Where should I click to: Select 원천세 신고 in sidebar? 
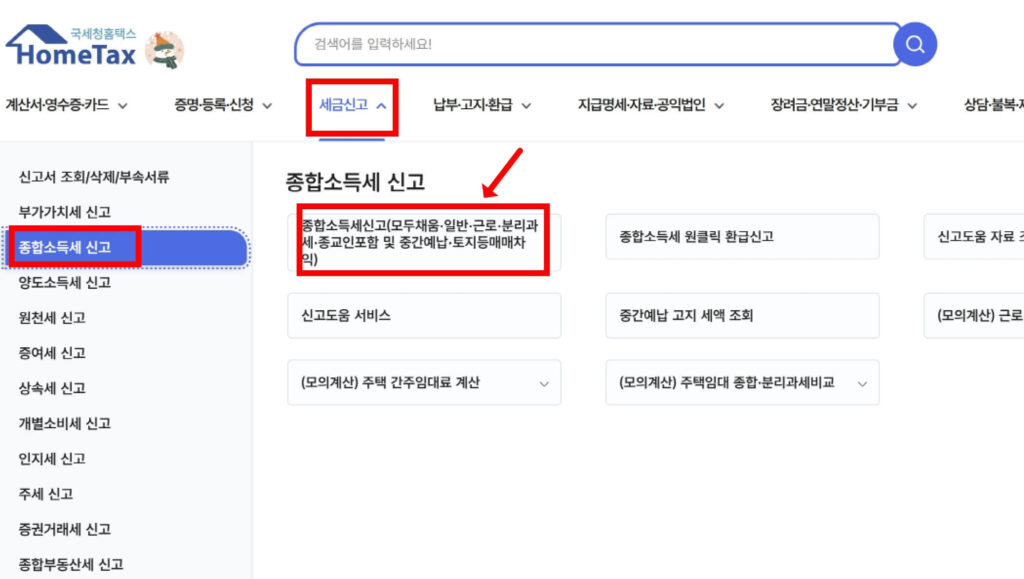(x=52, y=318)
